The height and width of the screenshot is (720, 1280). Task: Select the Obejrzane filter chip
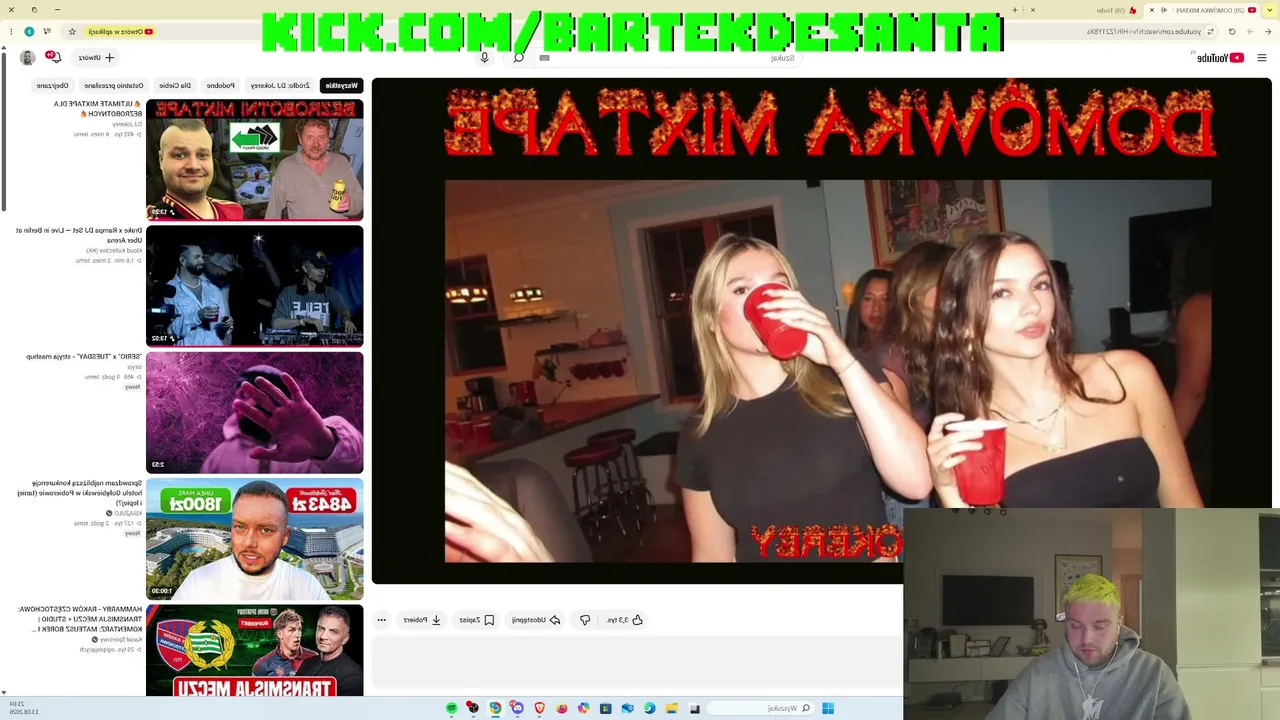[52, 86]
